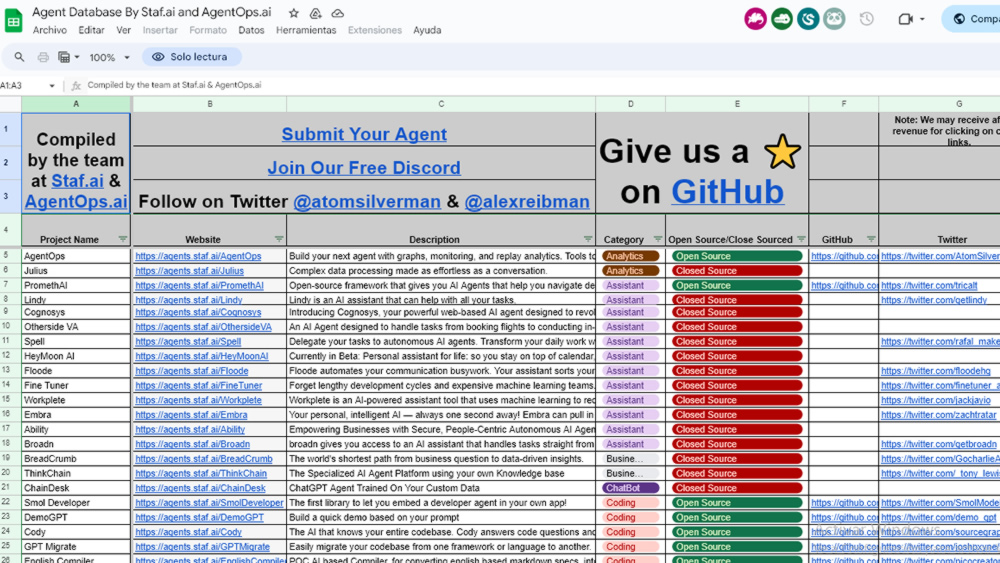Click the Compartir share button
The image size is (1000, 563).
(972, 19)
